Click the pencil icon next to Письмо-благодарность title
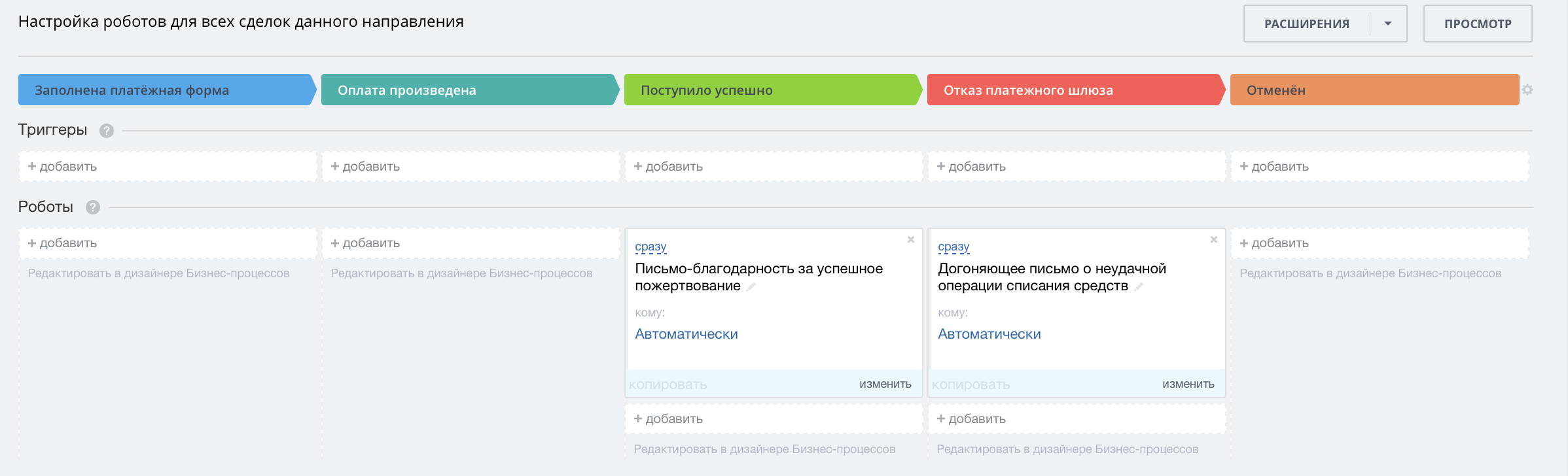Viewport: 1568px width, 476px height. pyautogui.click(x=751, y=286)
